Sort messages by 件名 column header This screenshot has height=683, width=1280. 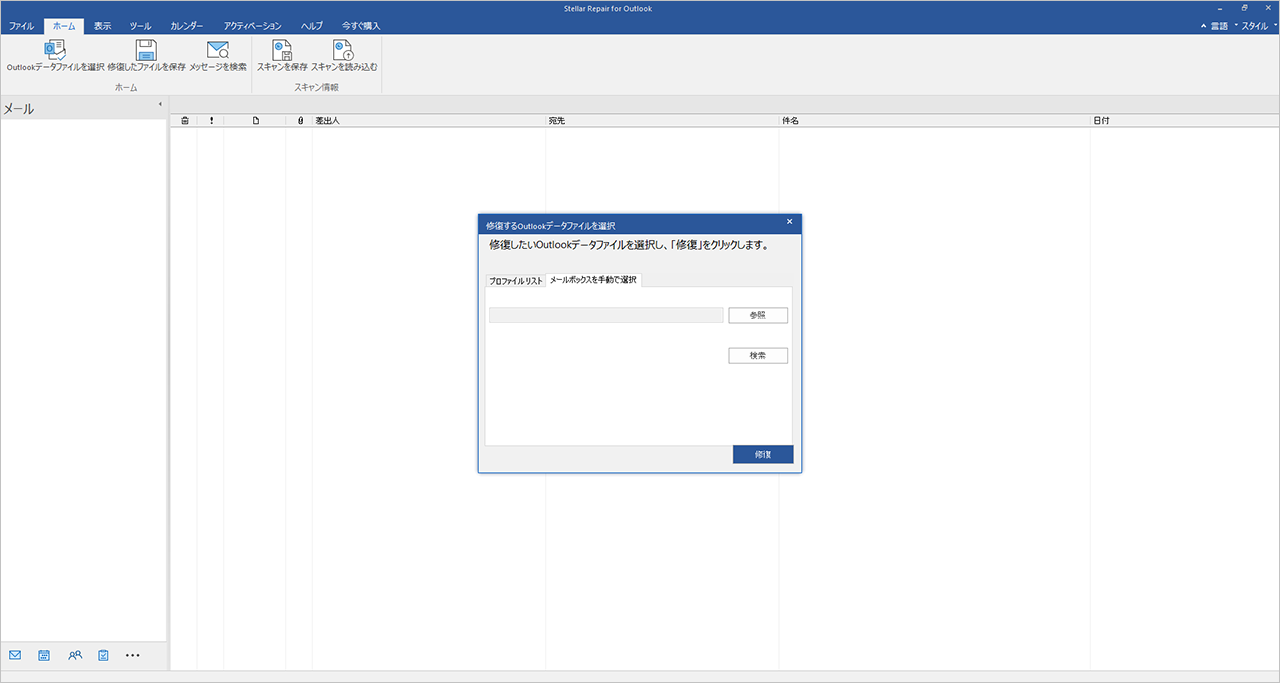(934, 120)
